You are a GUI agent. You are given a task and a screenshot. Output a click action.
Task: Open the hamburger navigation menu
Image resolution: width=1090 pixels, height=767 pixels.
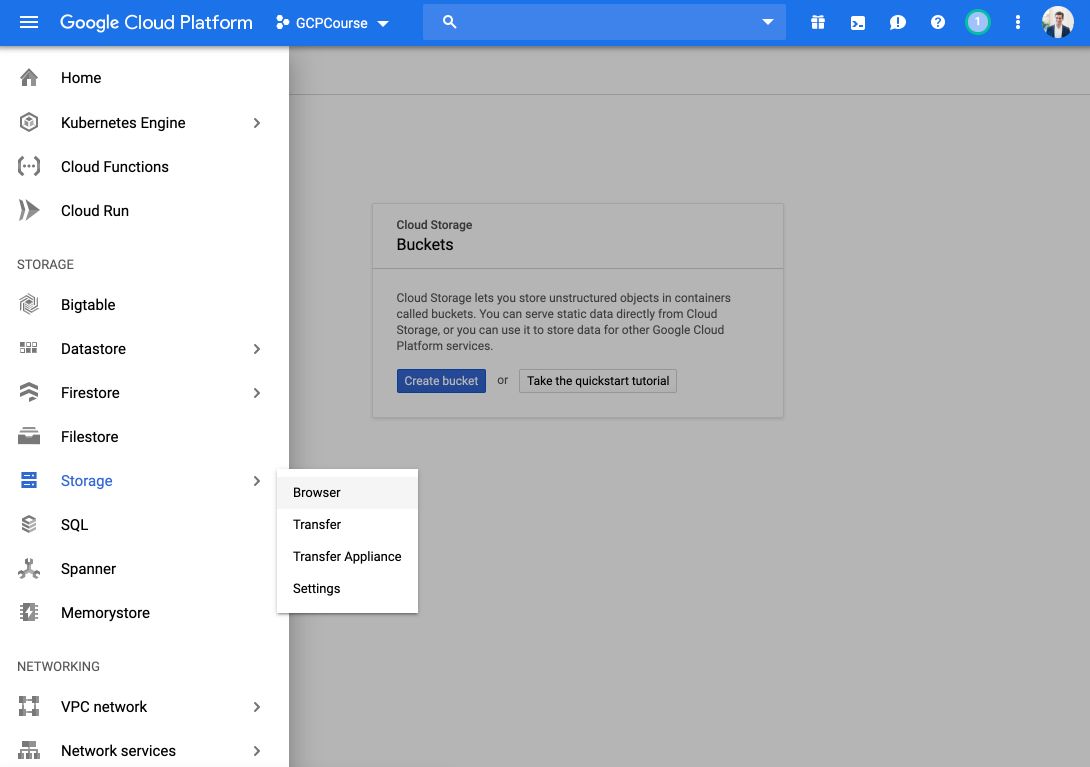[29, 22]
